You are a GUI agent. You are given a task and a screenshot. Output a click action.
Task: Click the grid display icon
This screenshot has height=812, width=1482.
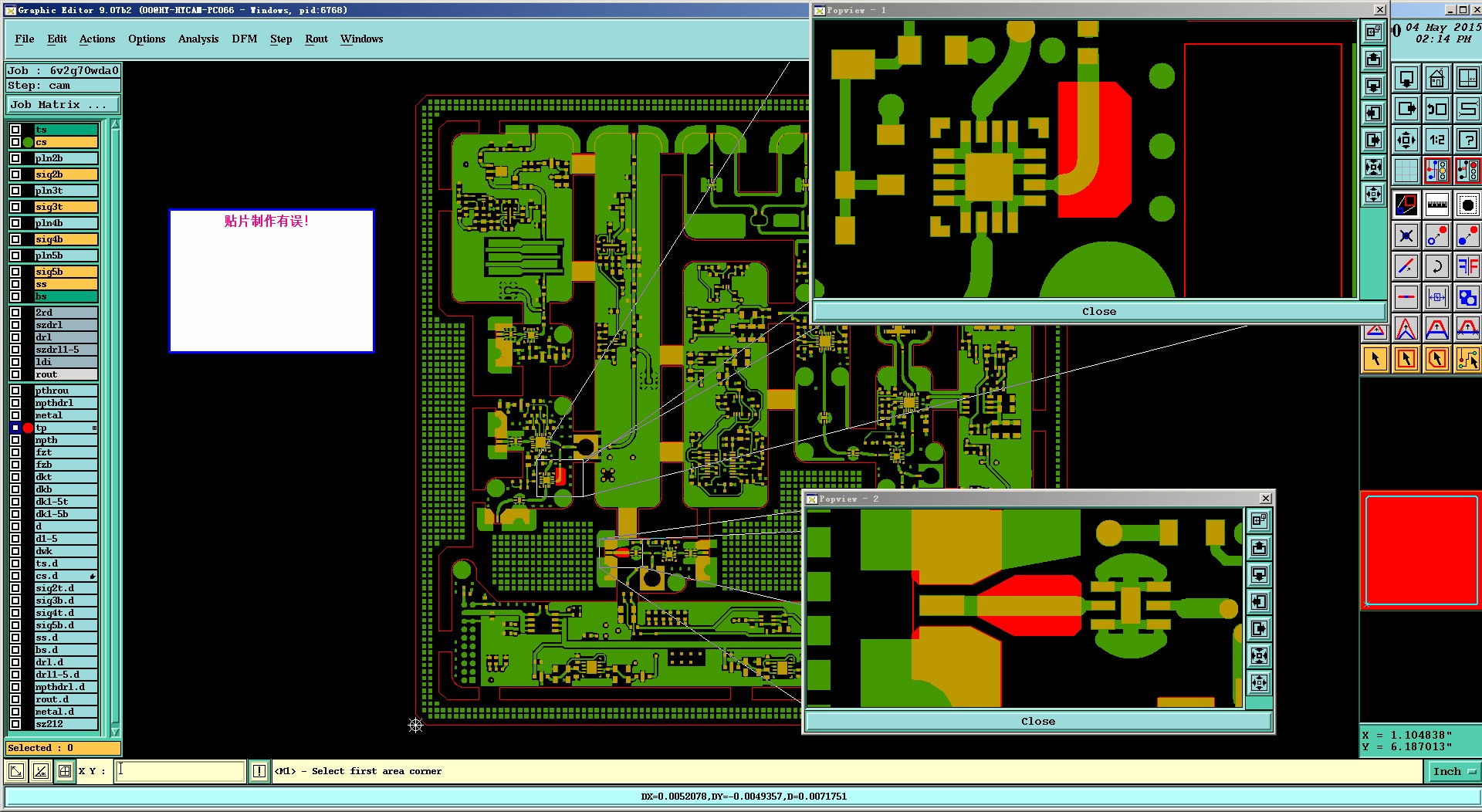tap(1406, 170)
